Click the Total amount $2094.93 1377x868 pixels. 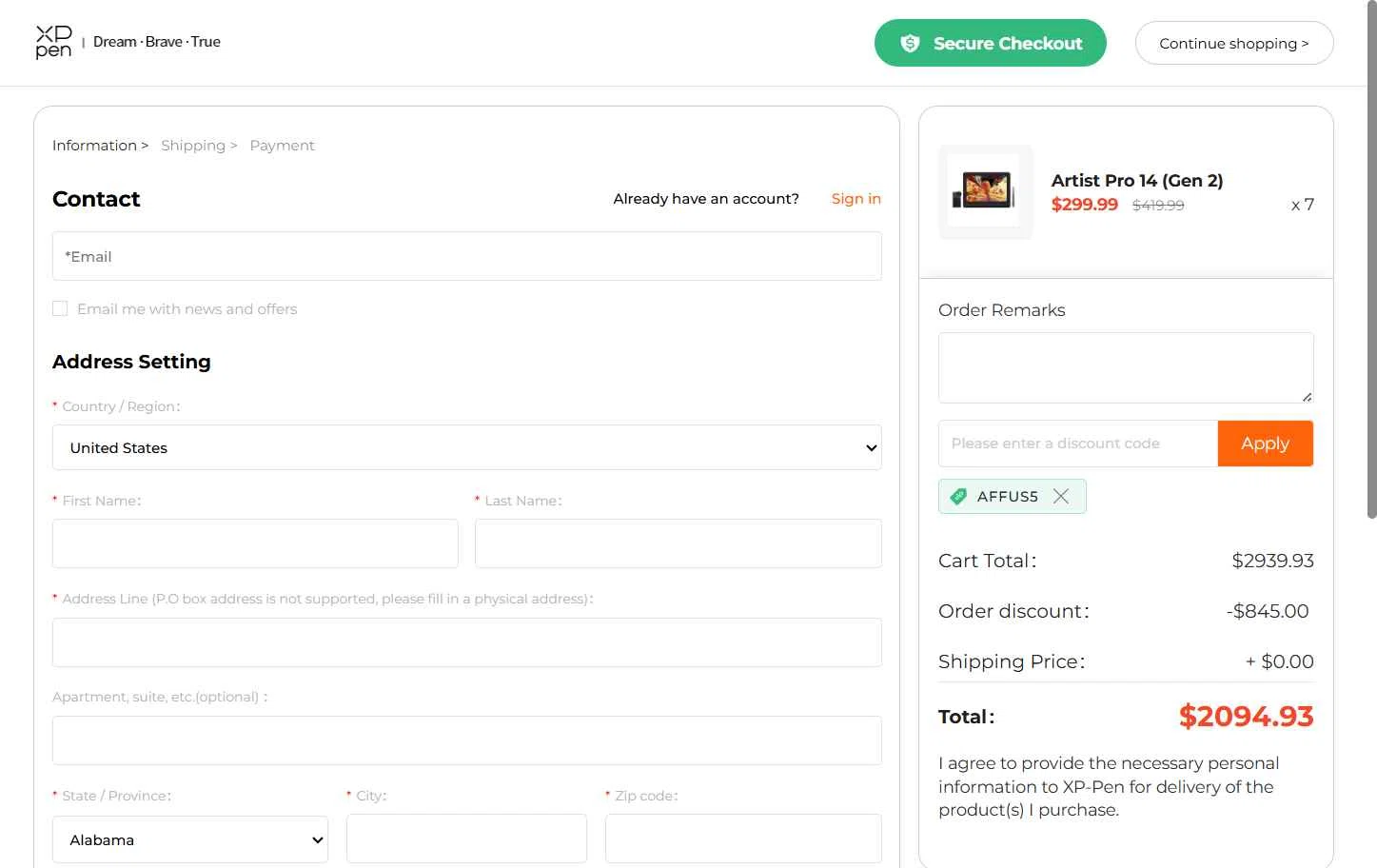point(1247,716)
